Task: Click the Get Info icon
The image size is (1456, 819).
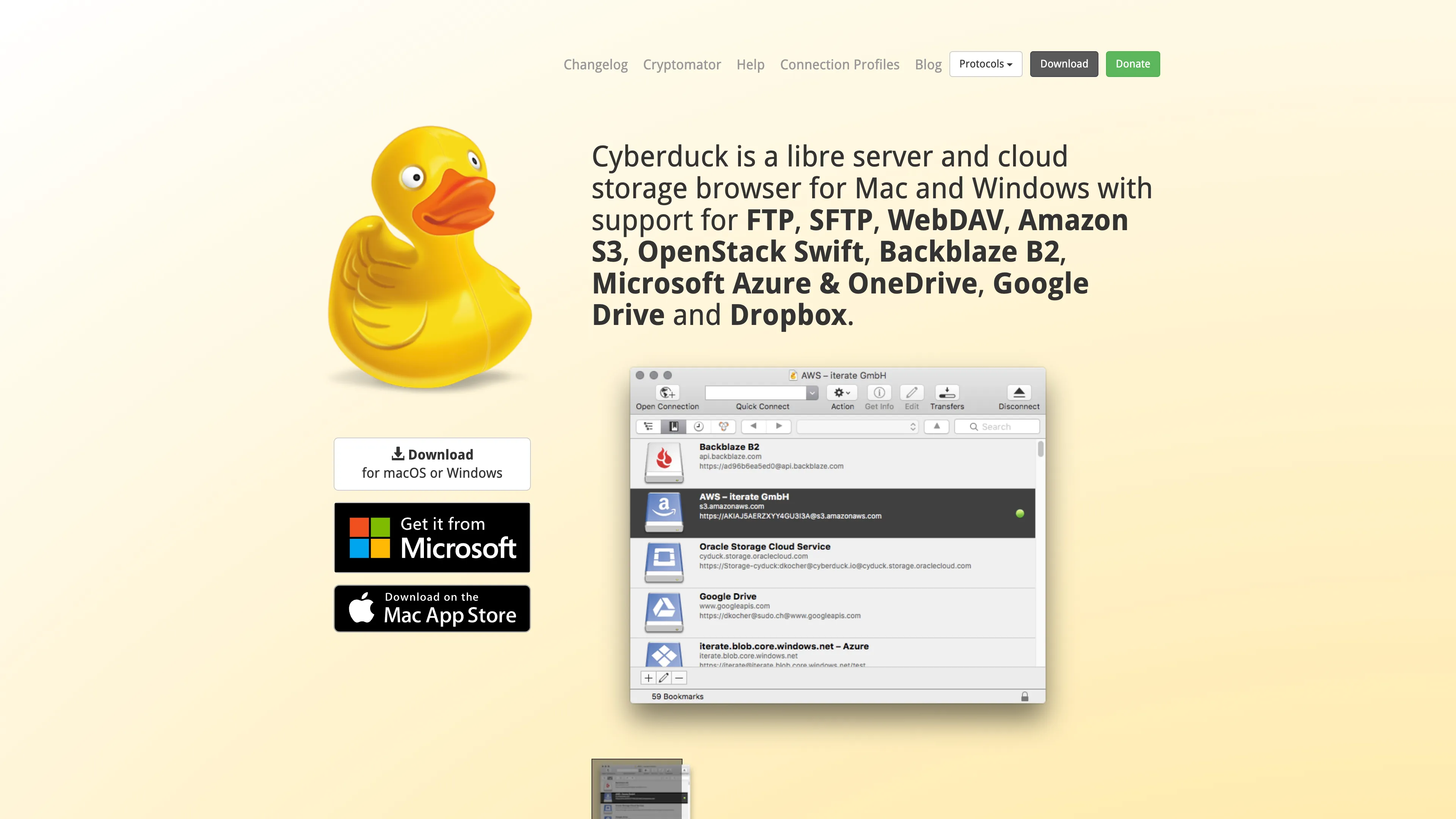Action: [879, 392]
